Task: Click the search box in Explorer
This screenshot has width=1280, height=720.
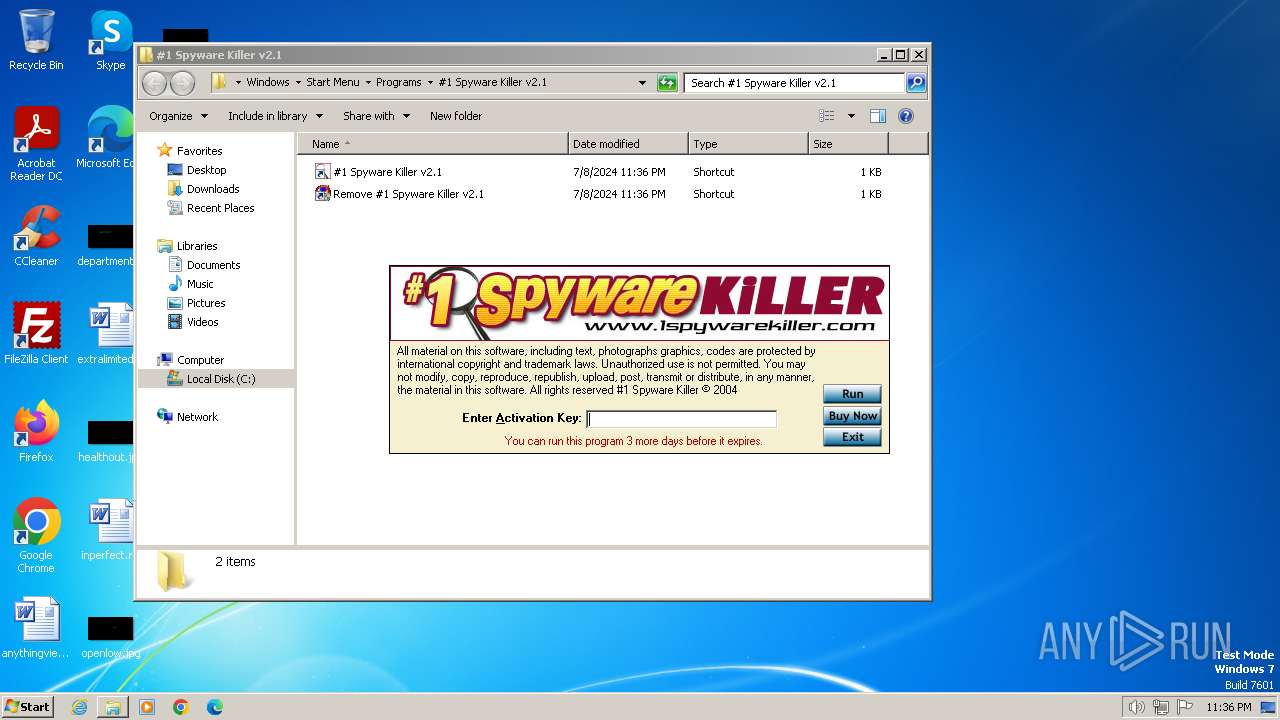Action: [795, 83]
